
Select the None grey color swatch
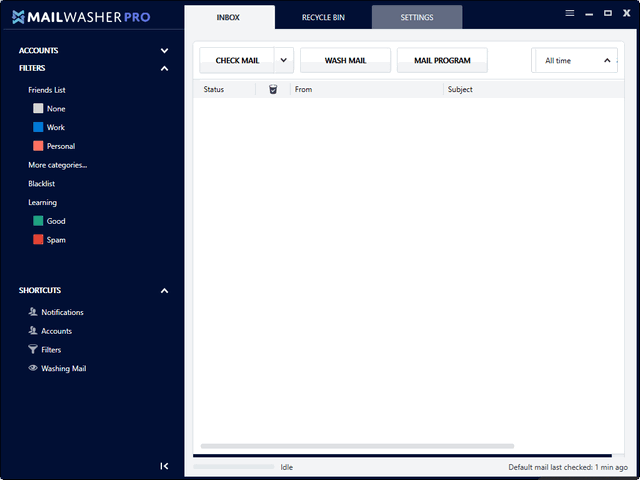38,109
